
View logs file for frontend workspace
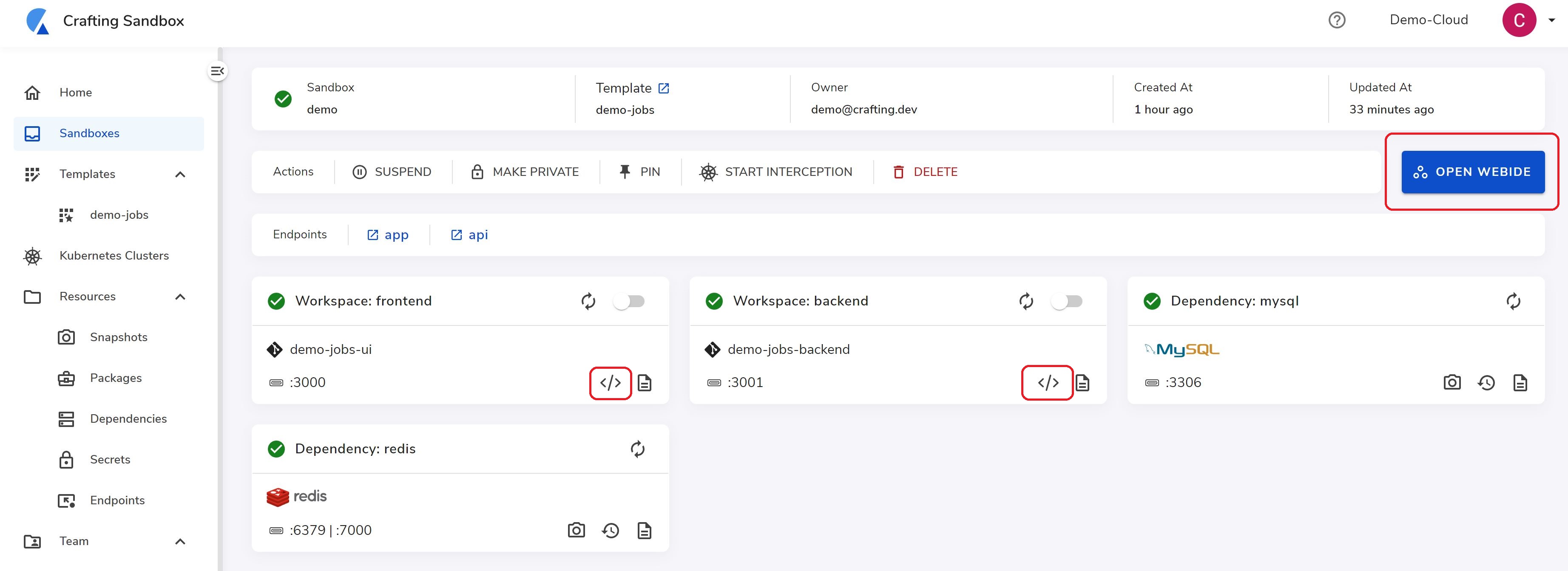coord(644,382)
